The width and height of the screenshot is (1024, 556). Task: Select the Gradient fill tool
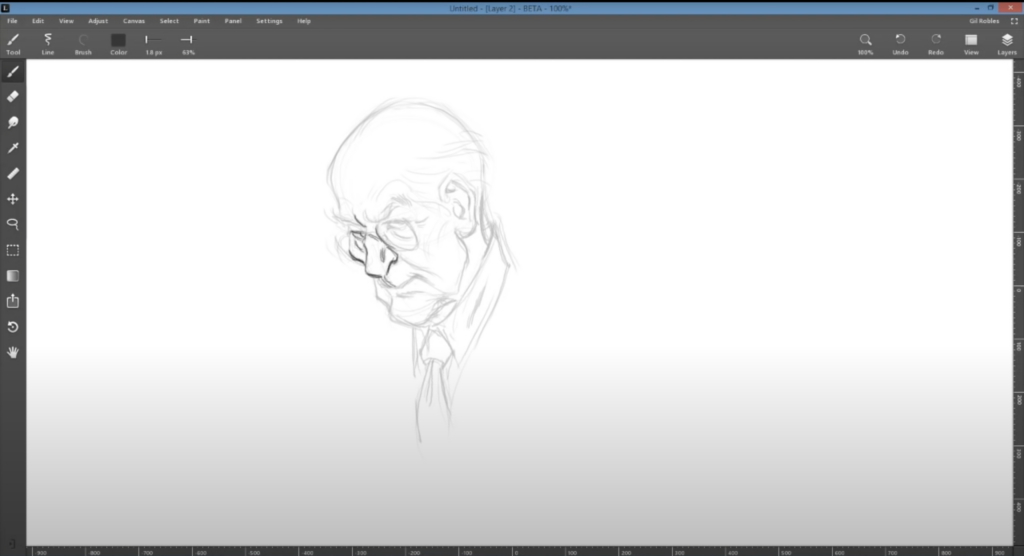coord(12,276)
